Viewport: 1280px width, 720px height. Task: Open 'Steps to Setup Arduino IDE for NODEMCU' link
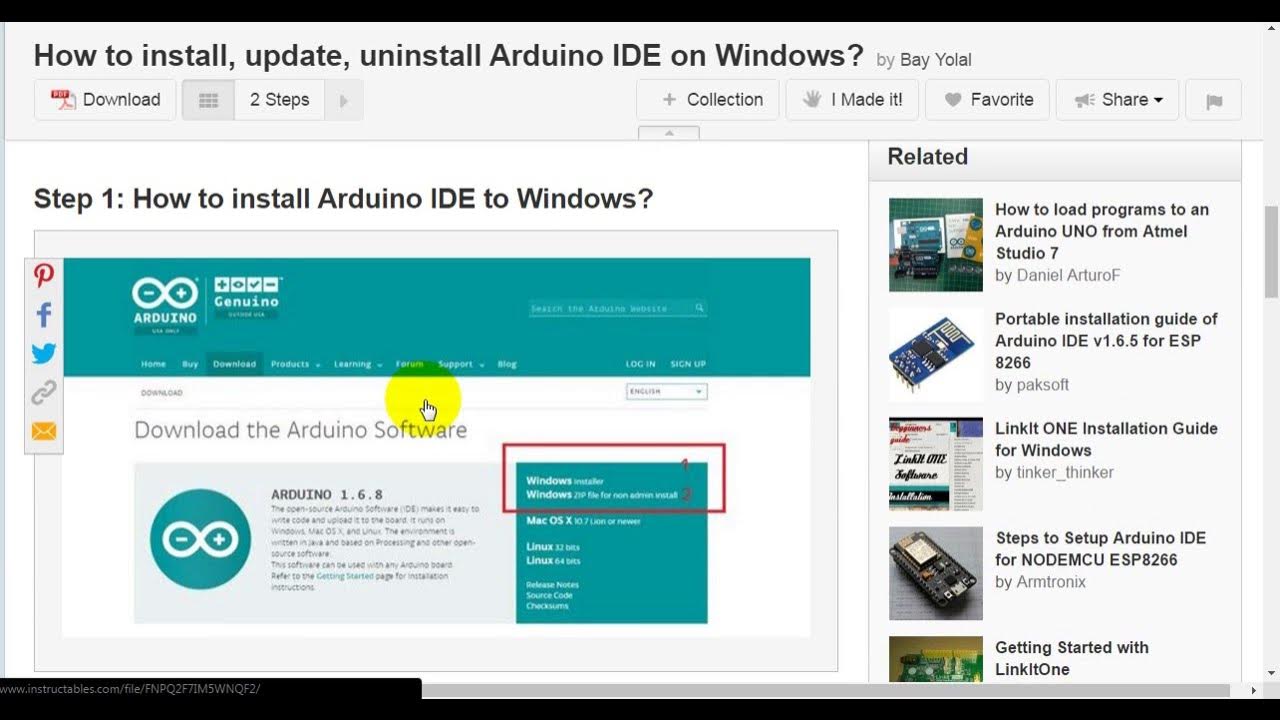coord(1100,548)
